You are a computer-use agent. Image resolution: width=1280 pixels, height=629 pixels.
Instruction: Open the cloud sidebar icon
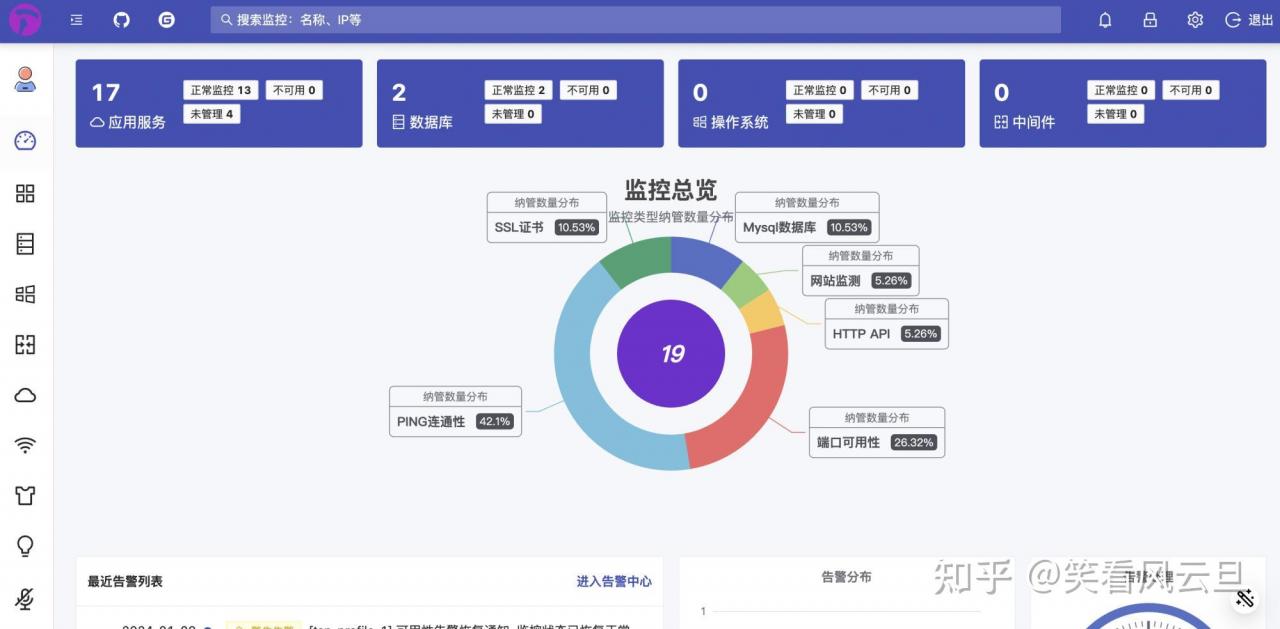(x=26, y=396)
